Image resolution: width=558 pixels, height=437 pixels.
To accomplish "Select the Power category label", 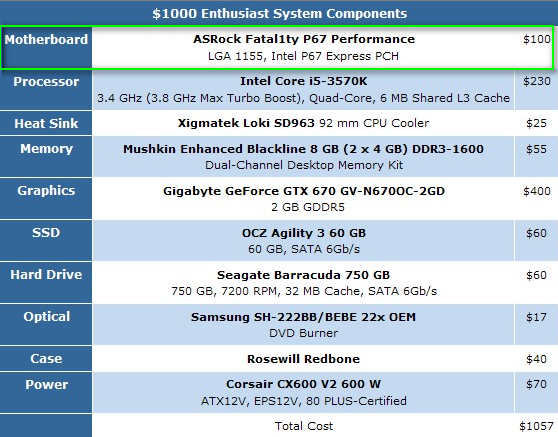I will tap(47, 385).
